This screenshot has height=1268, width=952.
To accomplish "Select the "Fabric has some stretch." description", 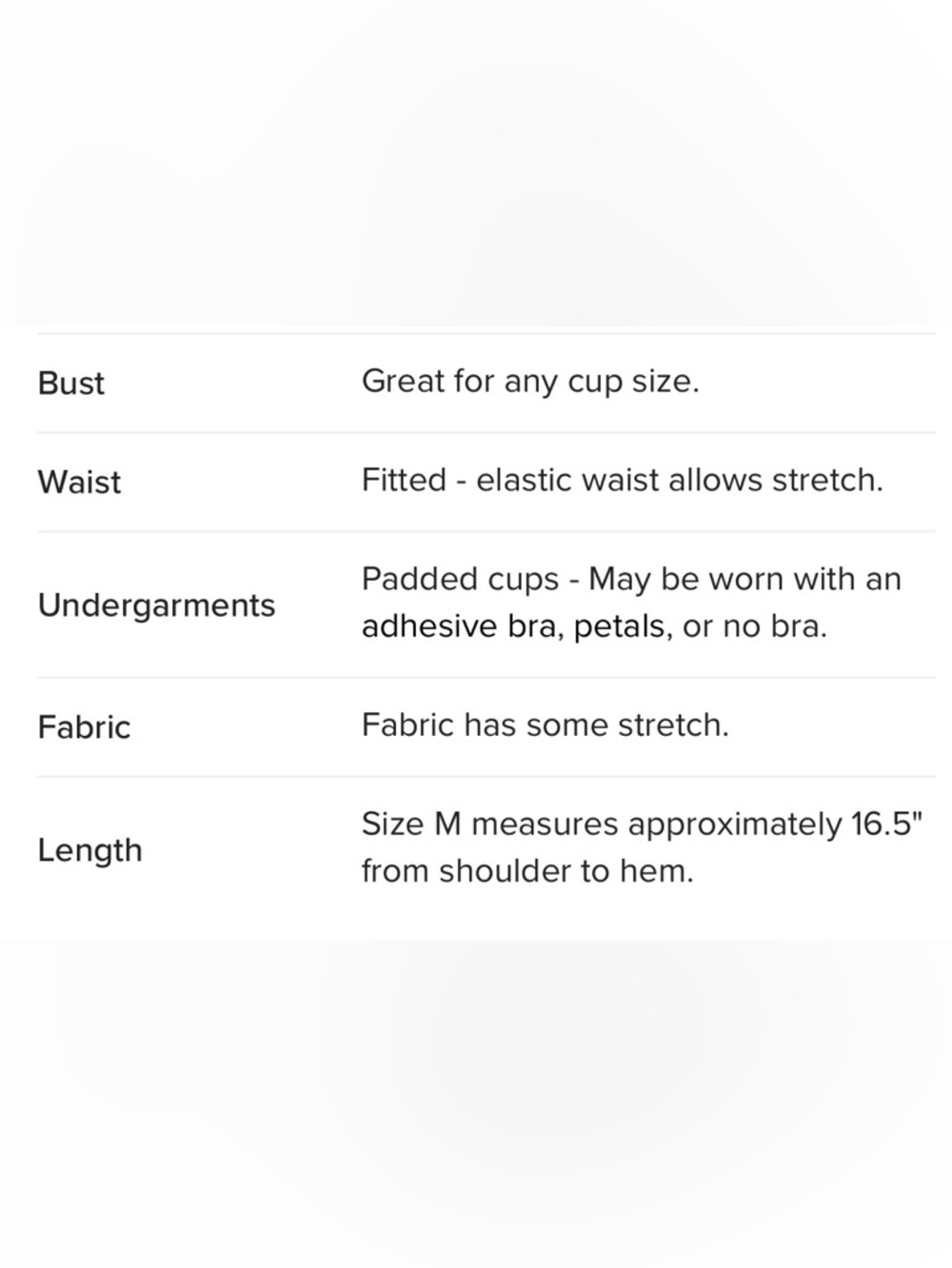I will (x=545, y=725).
